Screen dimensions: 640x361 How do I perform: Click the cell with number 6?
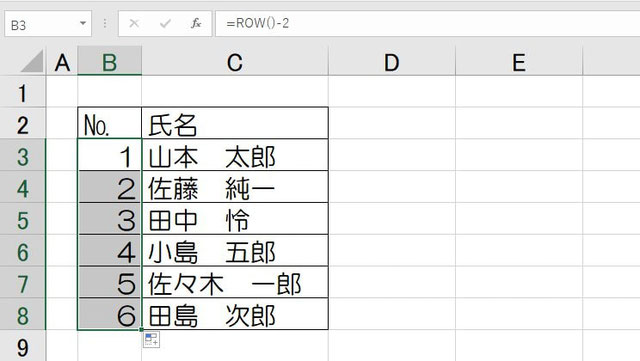[x=109, y=314]
